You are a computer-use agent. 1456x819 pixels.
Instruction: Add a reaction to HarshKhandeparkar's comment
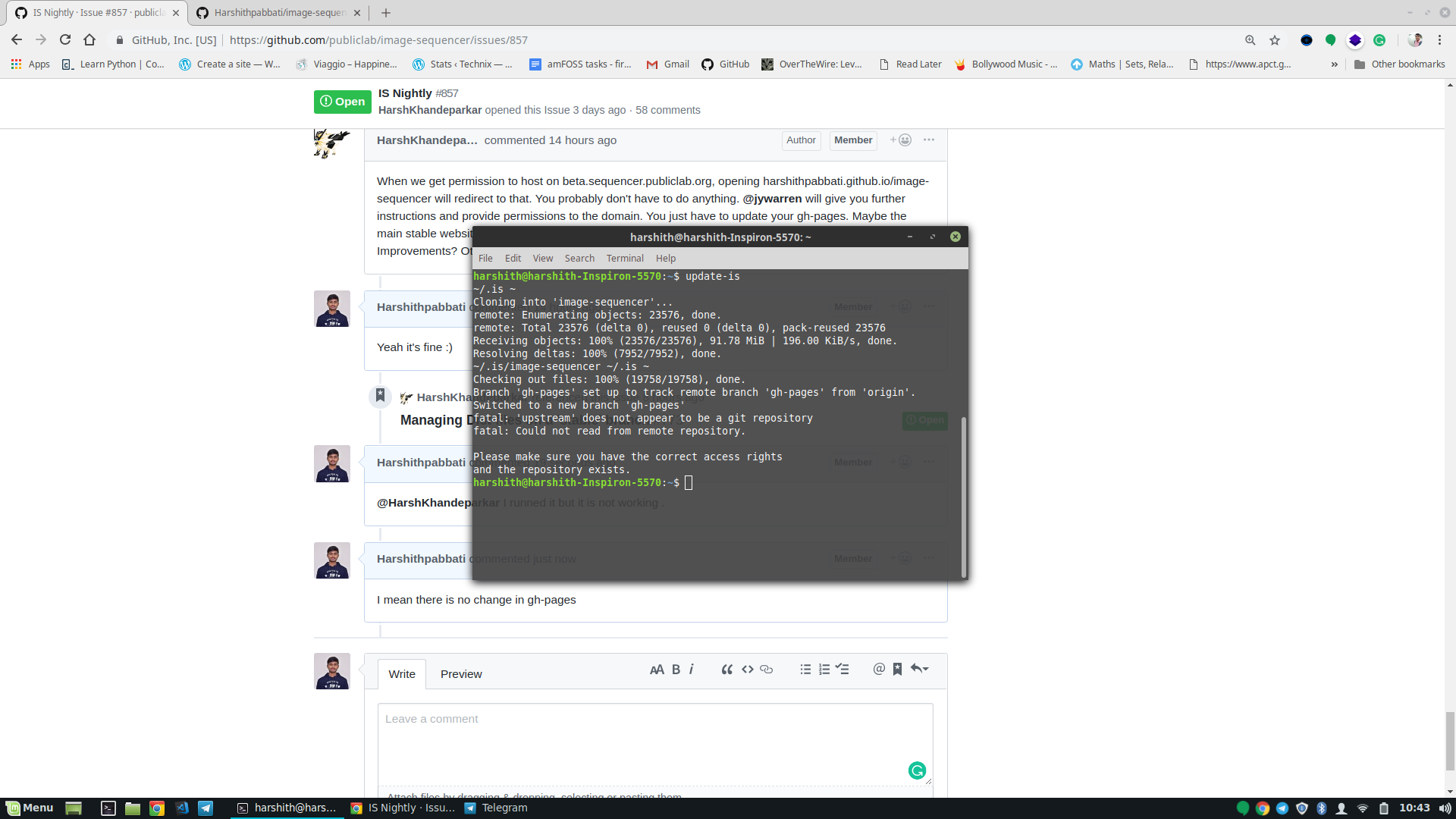900,140
